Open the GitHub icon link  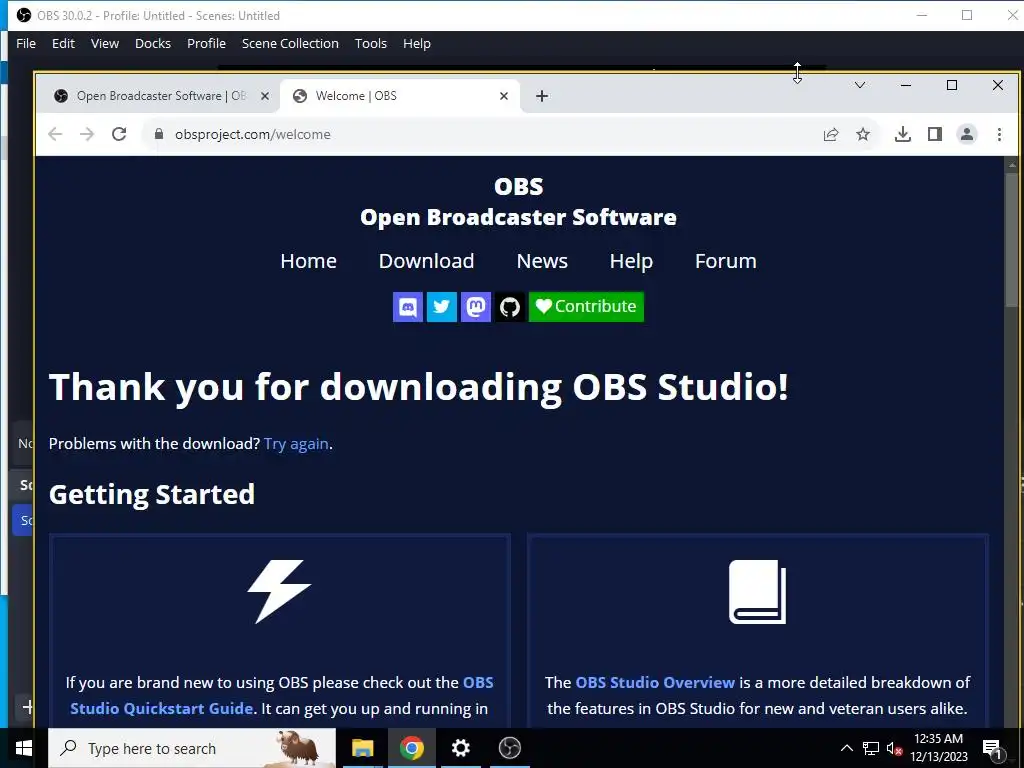(509, 306)
